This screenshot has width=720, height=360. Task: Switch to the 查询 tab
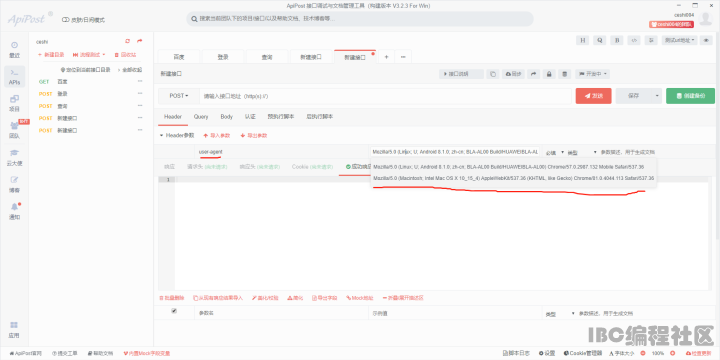[267, 57]
